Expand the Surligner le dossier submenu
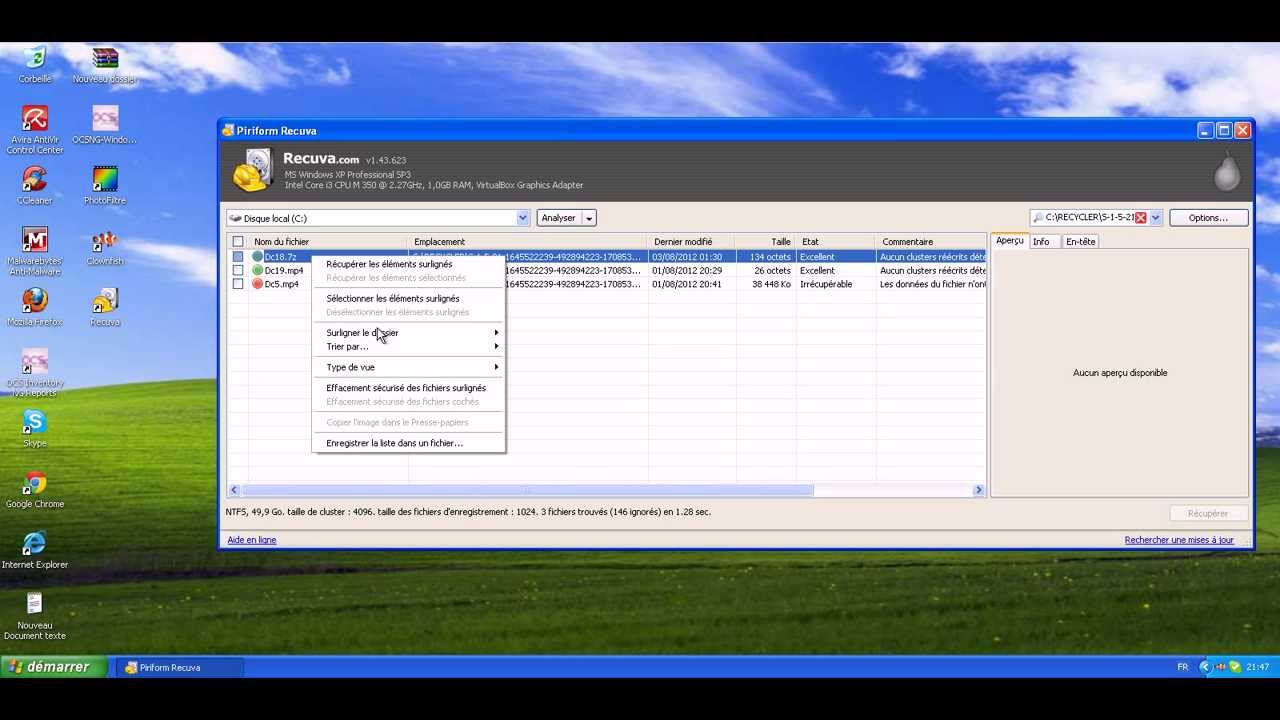This screenshot has width=1280, height=720. point(411,333)
